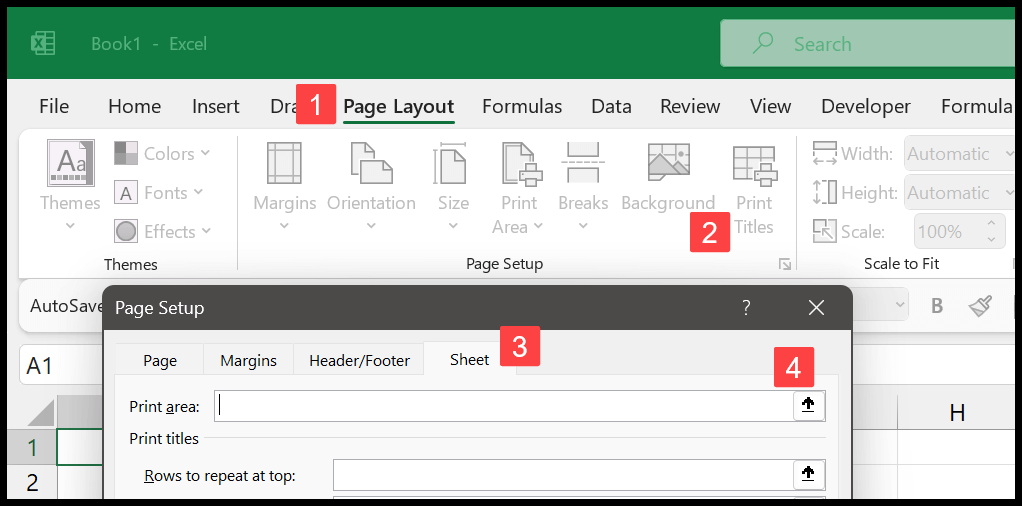Click the Print Titles button

pyautogui.click(x=754, y=189)
